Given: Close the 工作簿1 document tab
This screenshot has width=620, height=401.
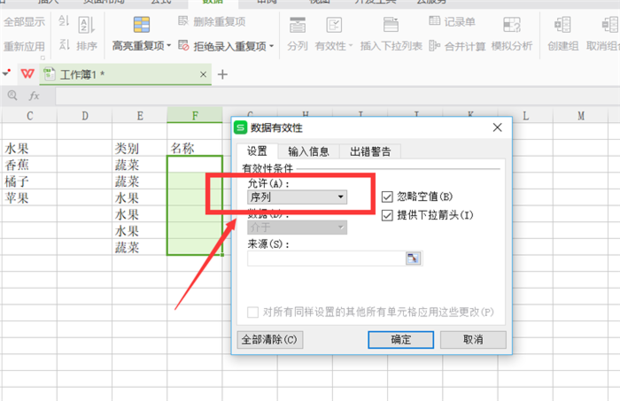Looking at the screenshot, I should pos(204,75).
